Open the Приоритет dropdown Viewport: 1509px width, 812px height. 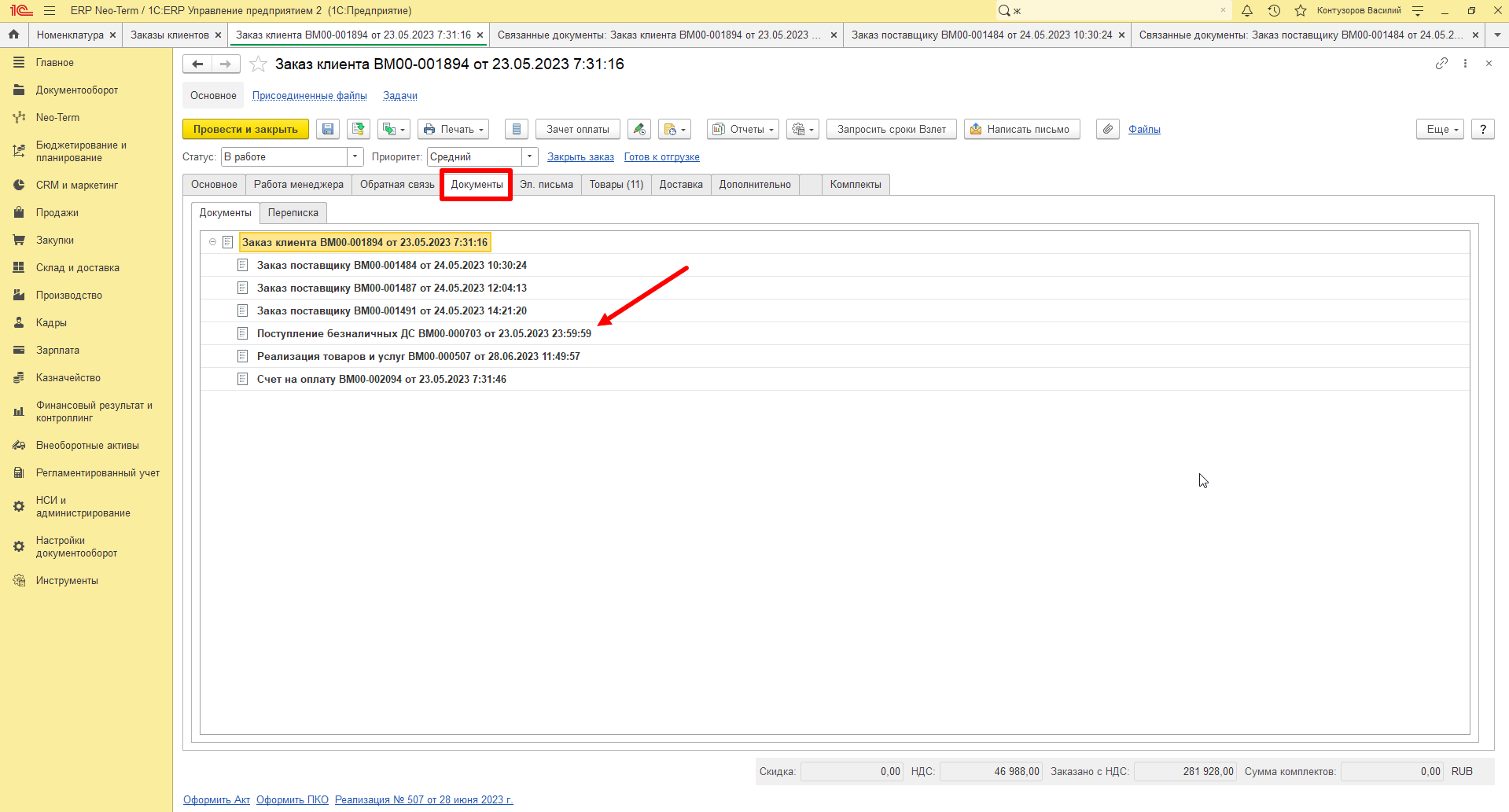point(530,157)
